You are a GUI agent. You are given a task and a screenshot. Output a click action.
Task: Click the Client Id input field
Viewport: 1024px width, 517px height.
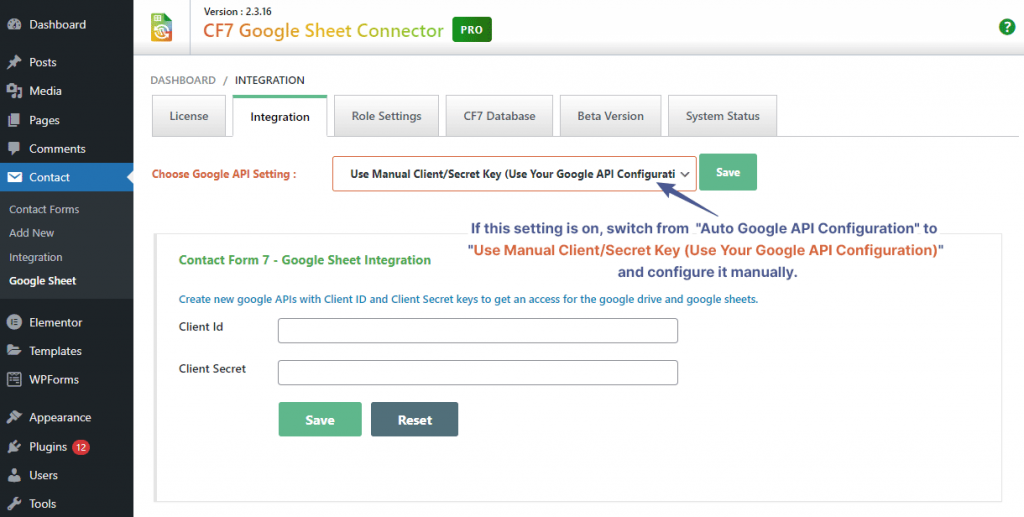(478, 330)
